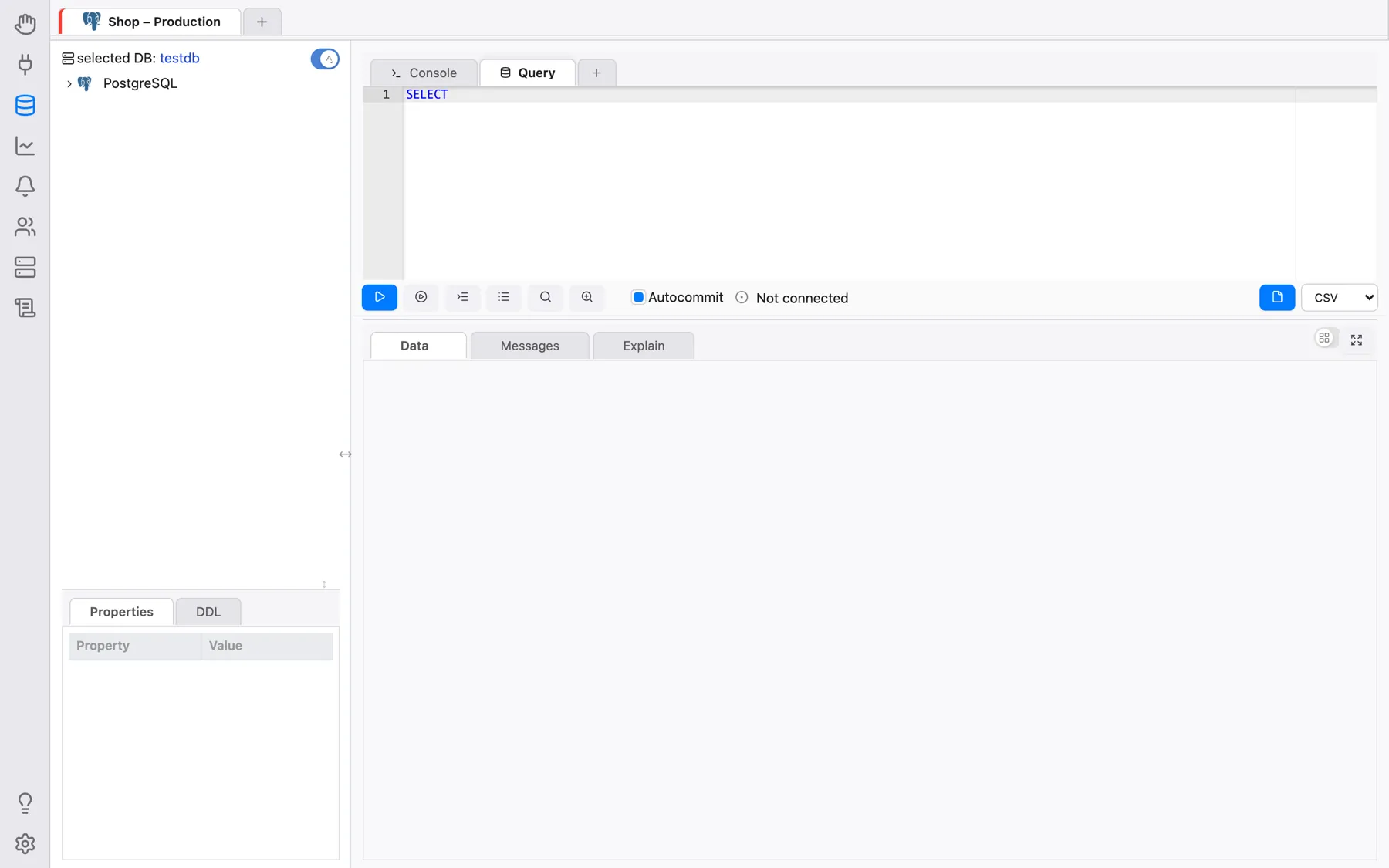The image size is (1389, 868).
Task: Open the Messages results tab
Action: click(x=529, y=346)
